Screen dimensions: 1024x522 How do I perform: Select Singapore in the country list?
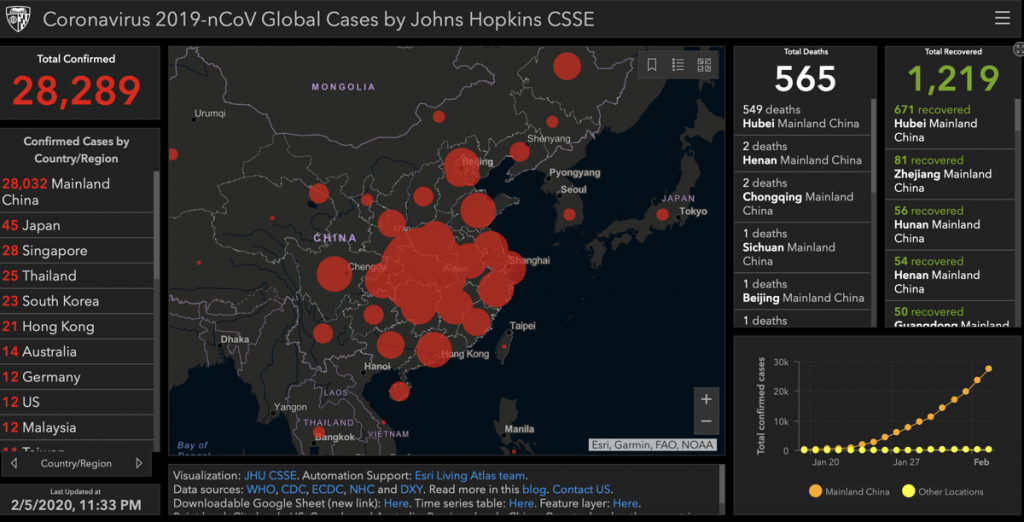(x=55, y=250)
